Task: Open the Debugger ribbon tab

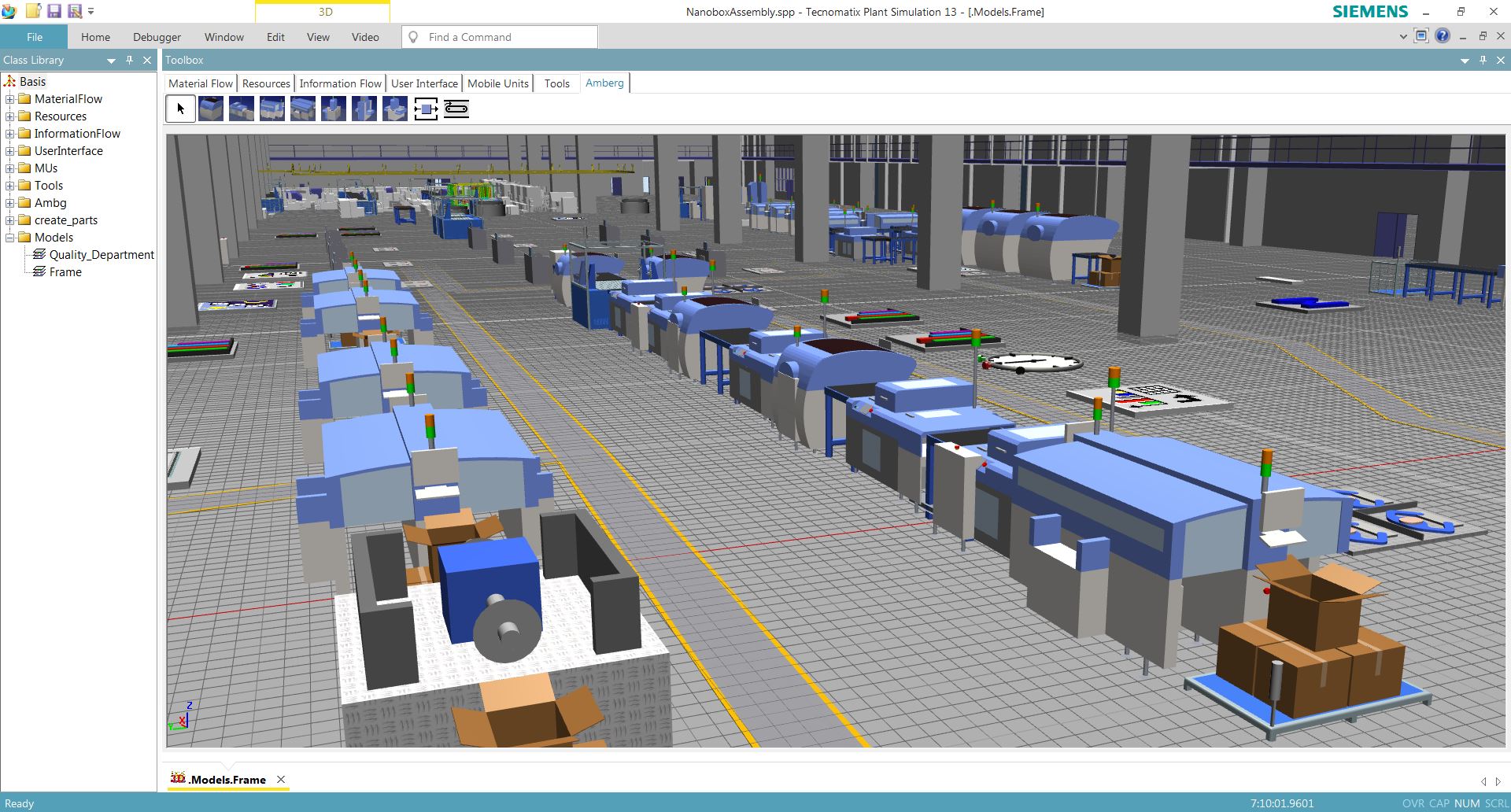Action: click(157, 36)
